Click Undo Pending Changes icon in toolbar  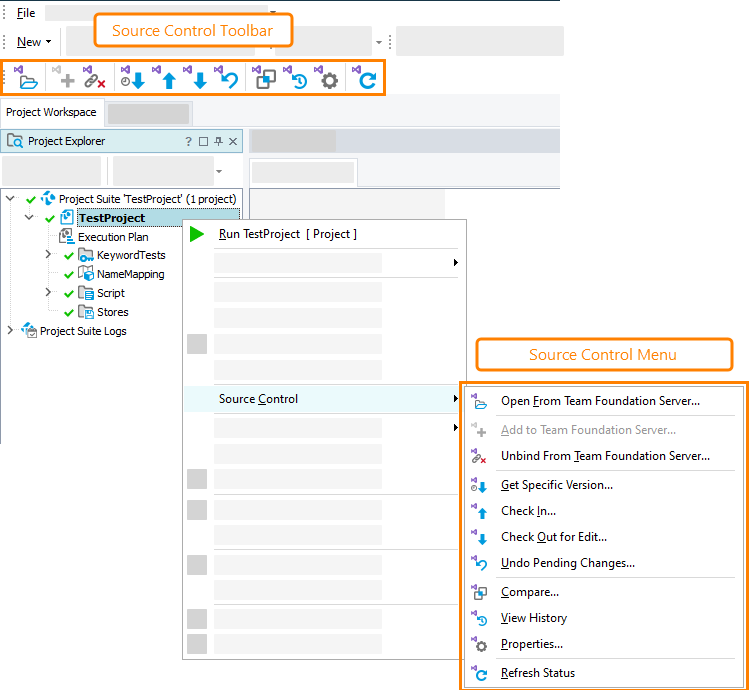pyautogui.click(x=229, y=79)
